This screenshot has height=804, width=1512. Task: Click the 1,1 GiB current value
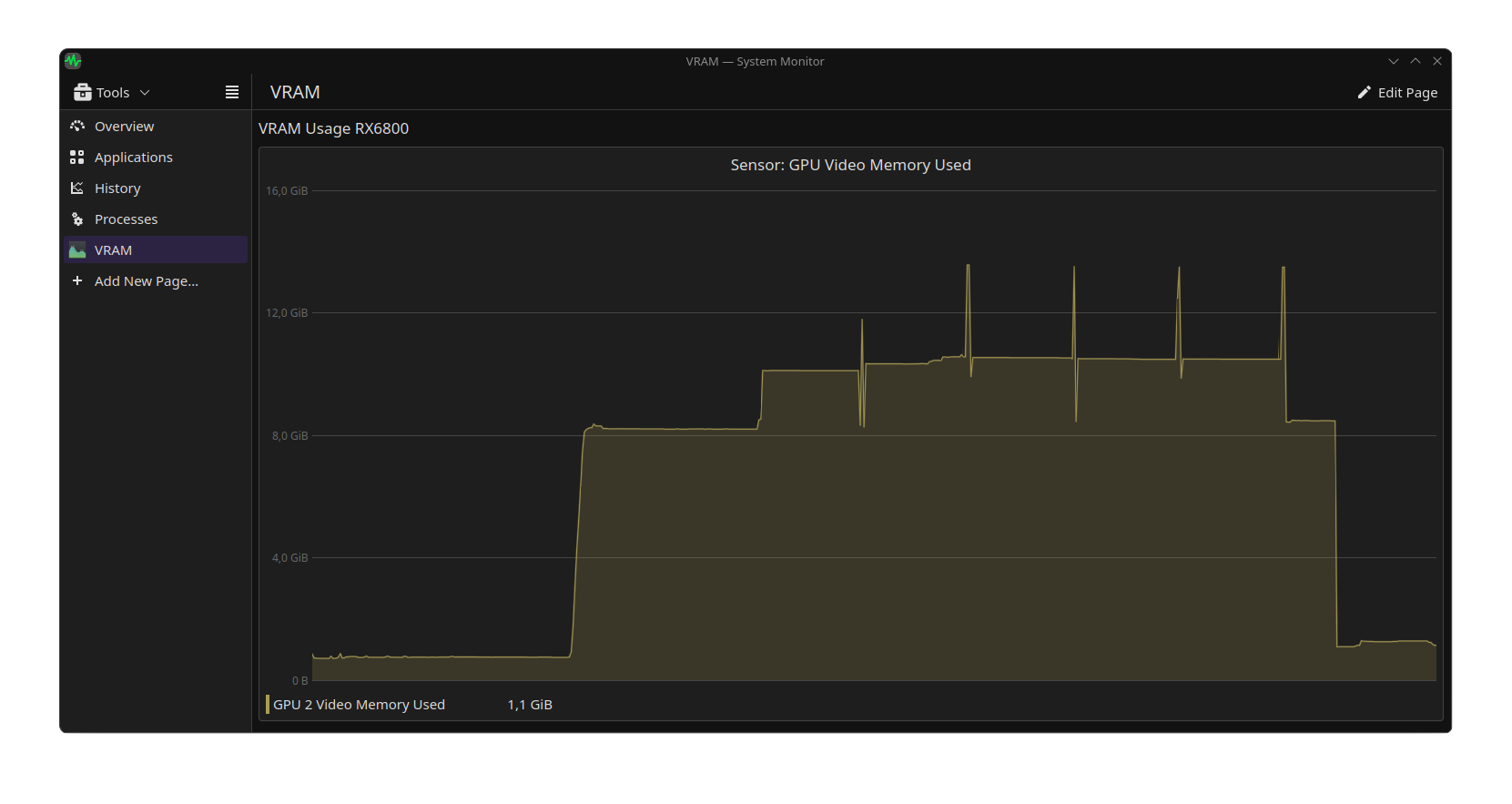(530, 704)
